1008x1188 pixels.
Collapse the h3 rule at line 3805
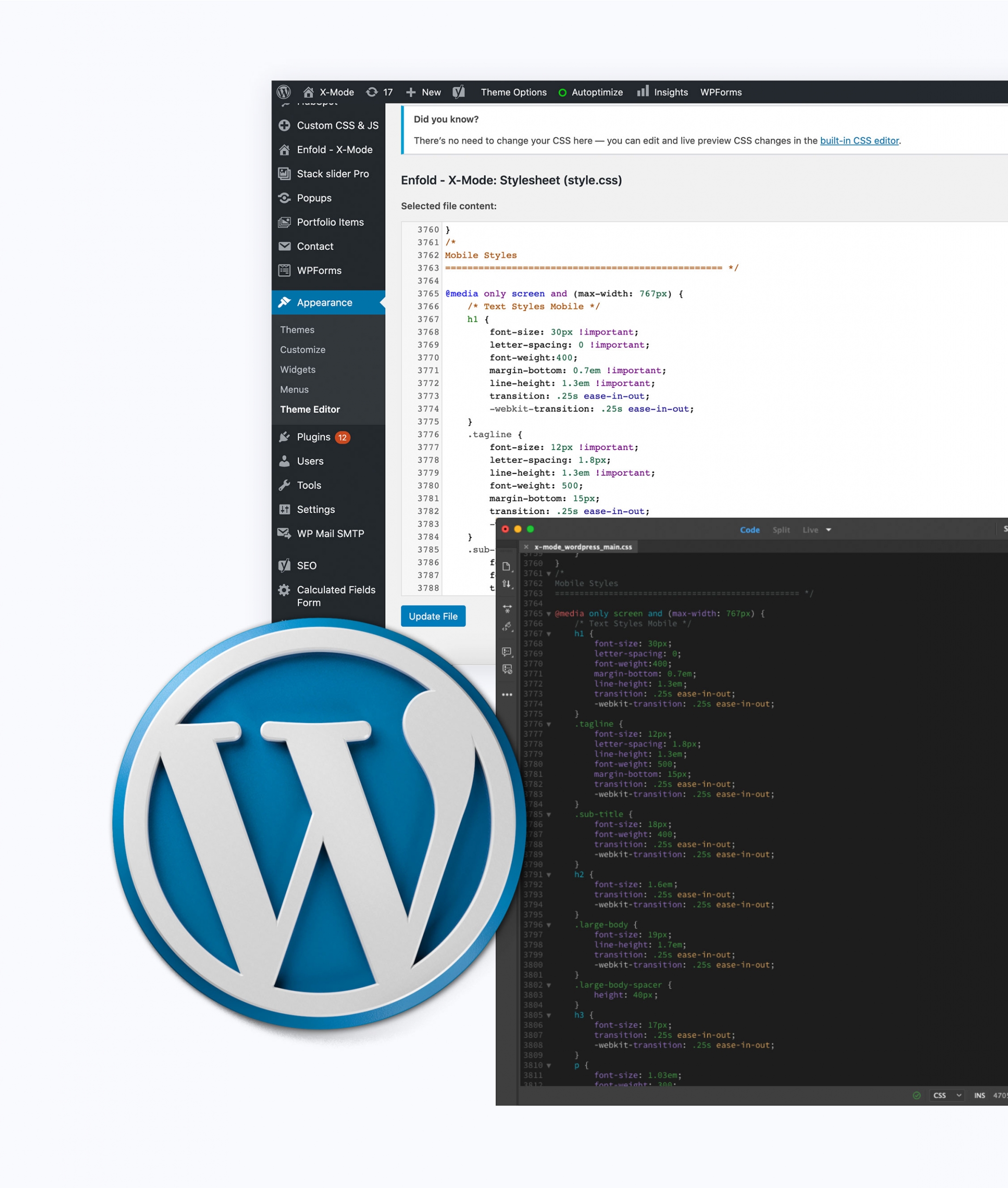pyautogui.click(x=549, y=1015)
